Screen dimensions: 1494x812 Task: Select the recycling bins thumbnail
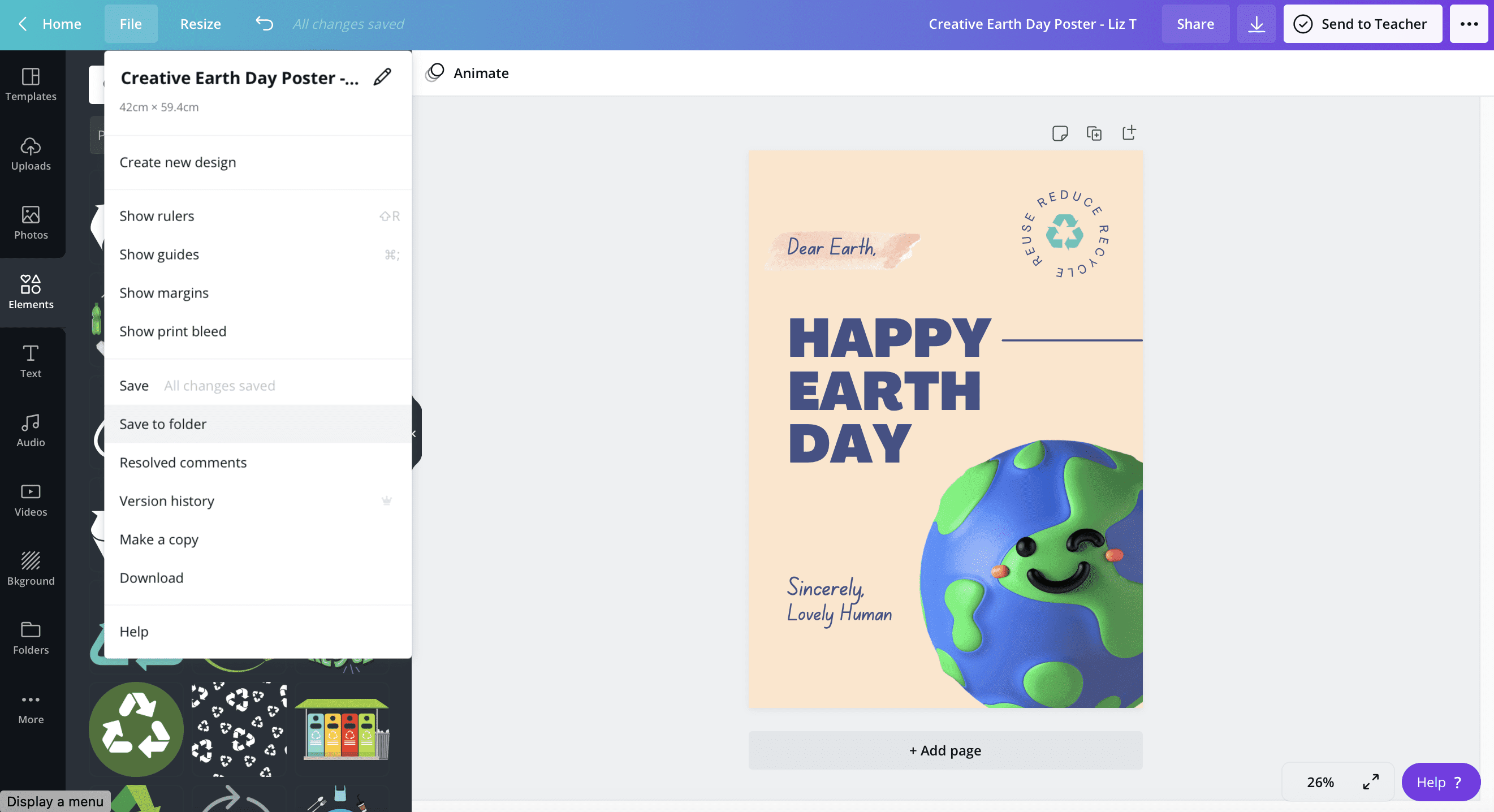point(342,729)
